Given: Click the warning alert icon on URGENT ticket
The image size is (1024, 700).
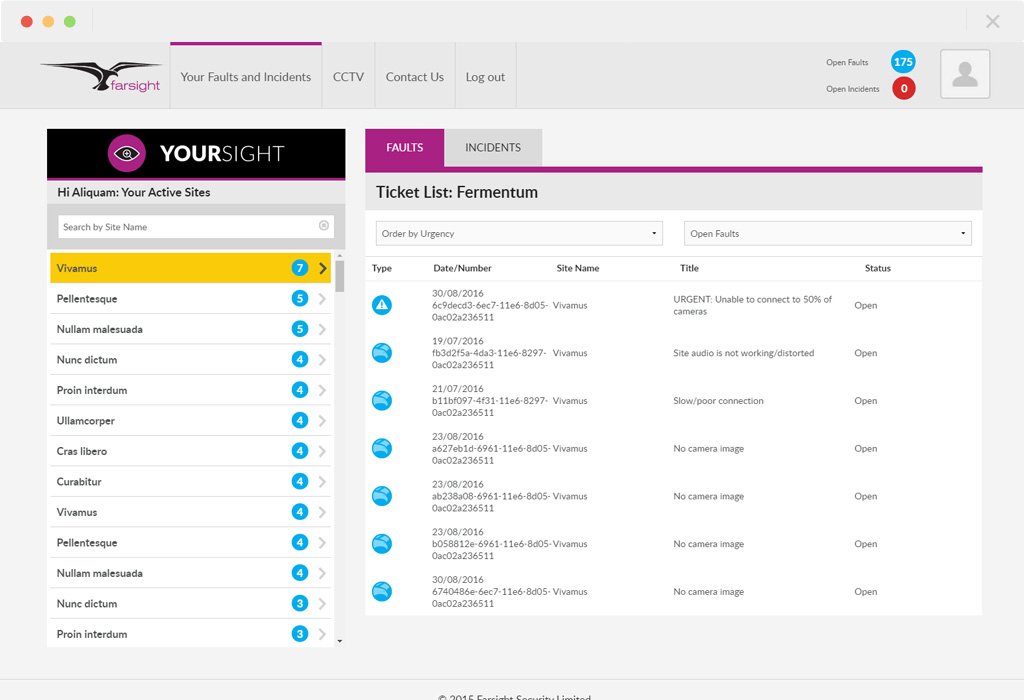Looking at the screenshot, I should point(381,305).
